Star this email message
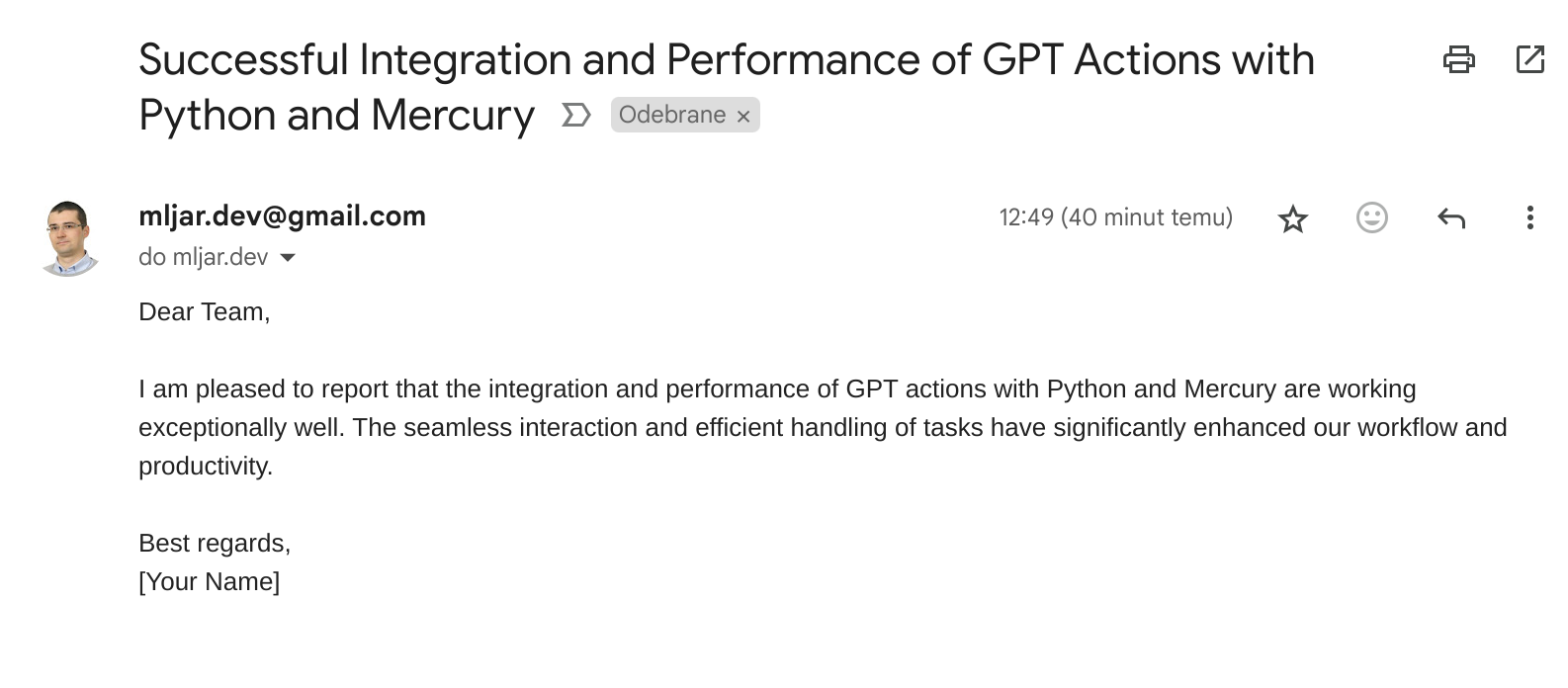 click(x=1292, y=218)
